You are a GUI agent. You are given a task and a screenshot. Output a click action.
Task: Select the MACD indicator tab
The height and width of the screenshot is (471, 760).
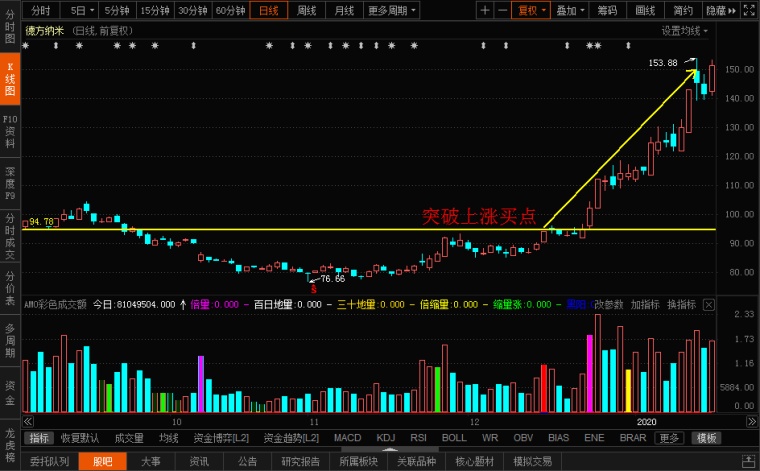[347, 438]
